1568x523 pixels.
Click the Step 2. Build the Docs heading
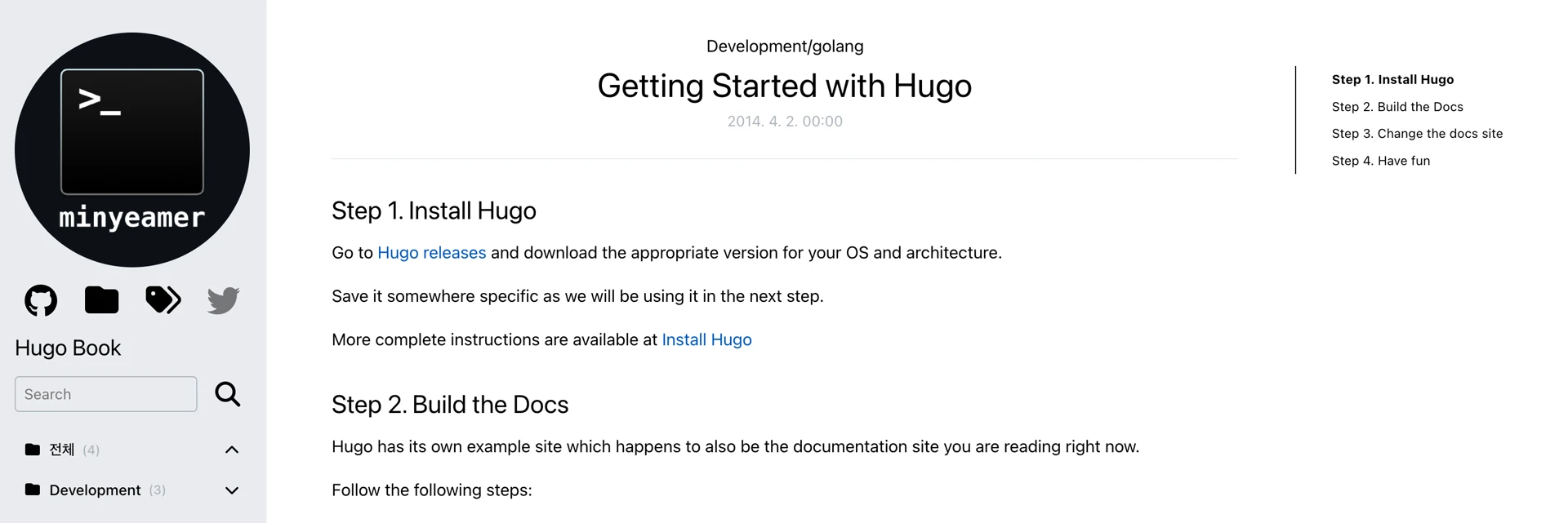click(450, 405)
